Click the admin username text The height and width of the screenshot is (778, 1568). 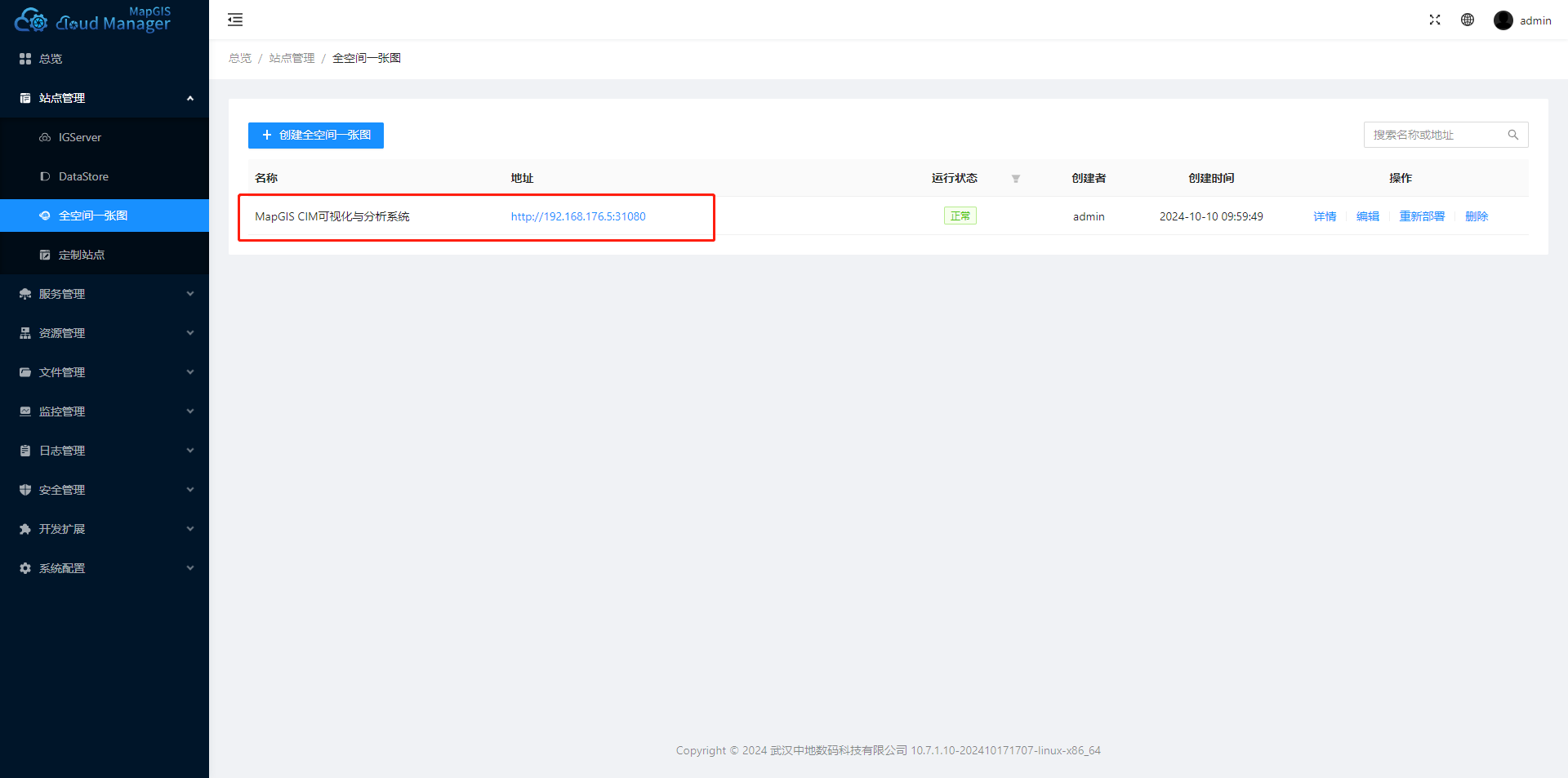(1535, 20)
